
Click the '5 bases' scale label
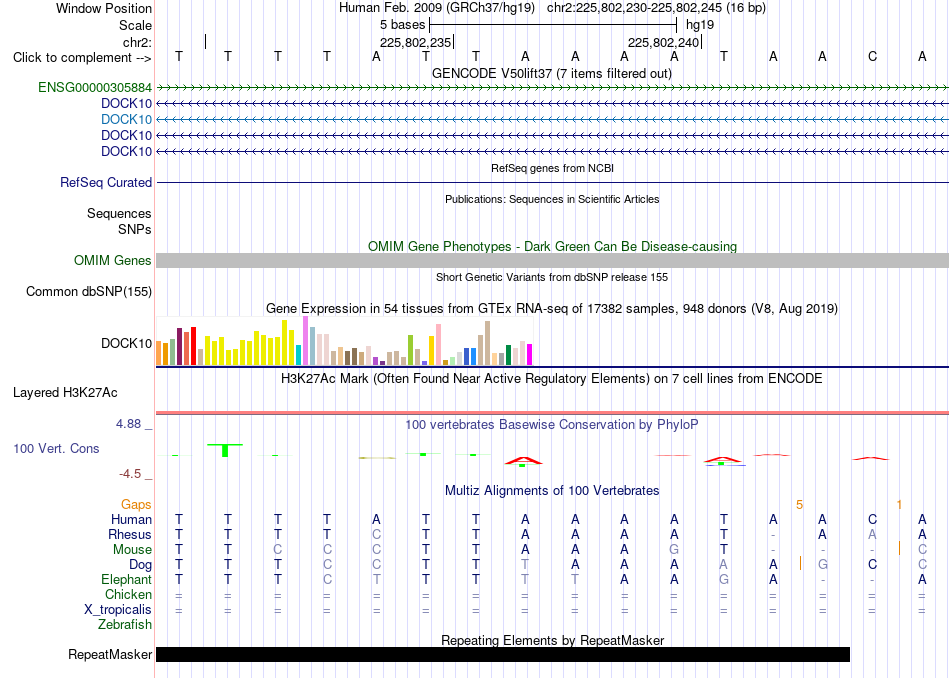(403, 25)
